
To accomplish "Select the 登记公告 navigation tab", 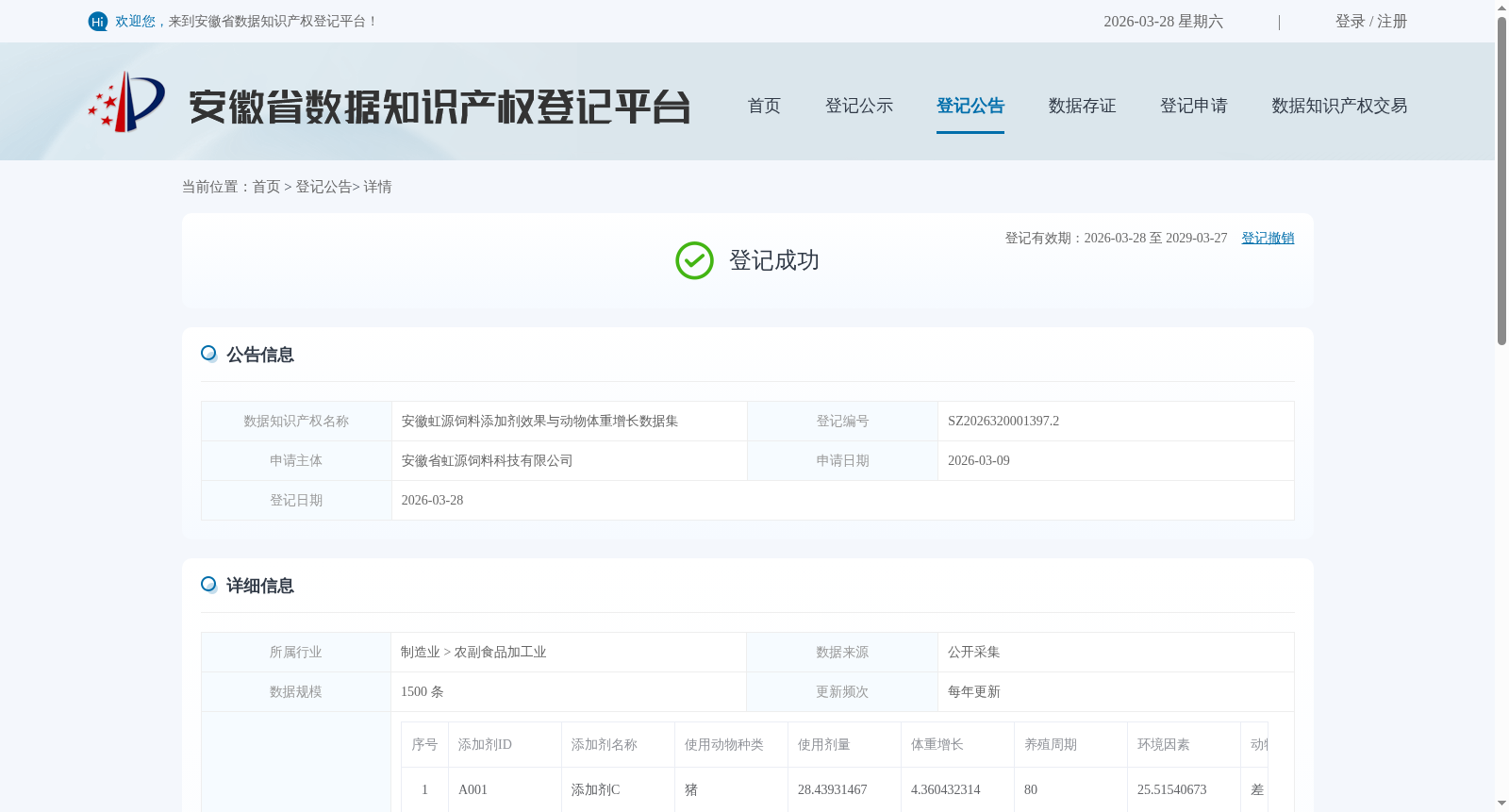I will [970, 106].
